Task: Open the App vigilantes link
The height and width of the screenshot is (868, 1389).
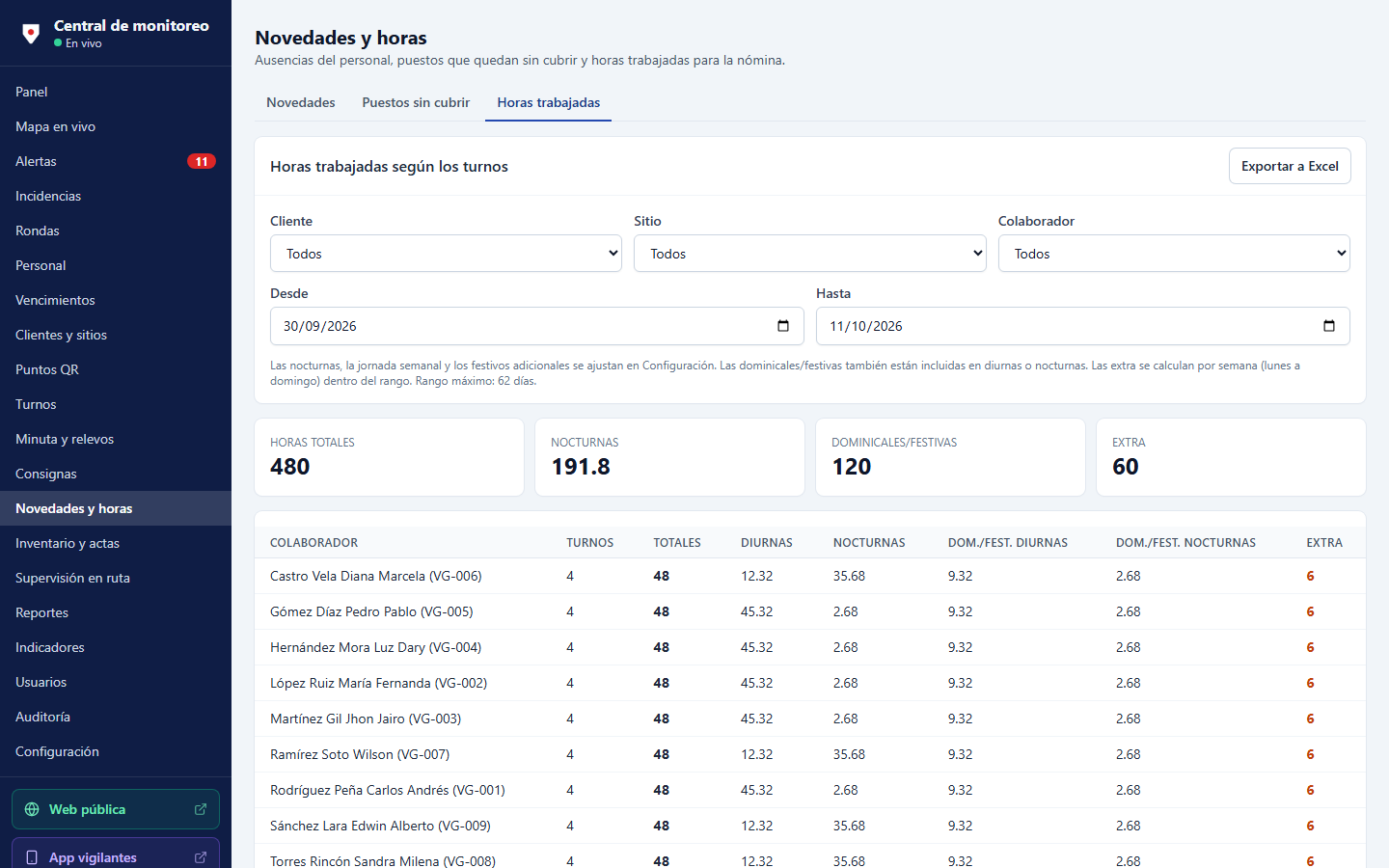Action: click(x=116, y=854)
